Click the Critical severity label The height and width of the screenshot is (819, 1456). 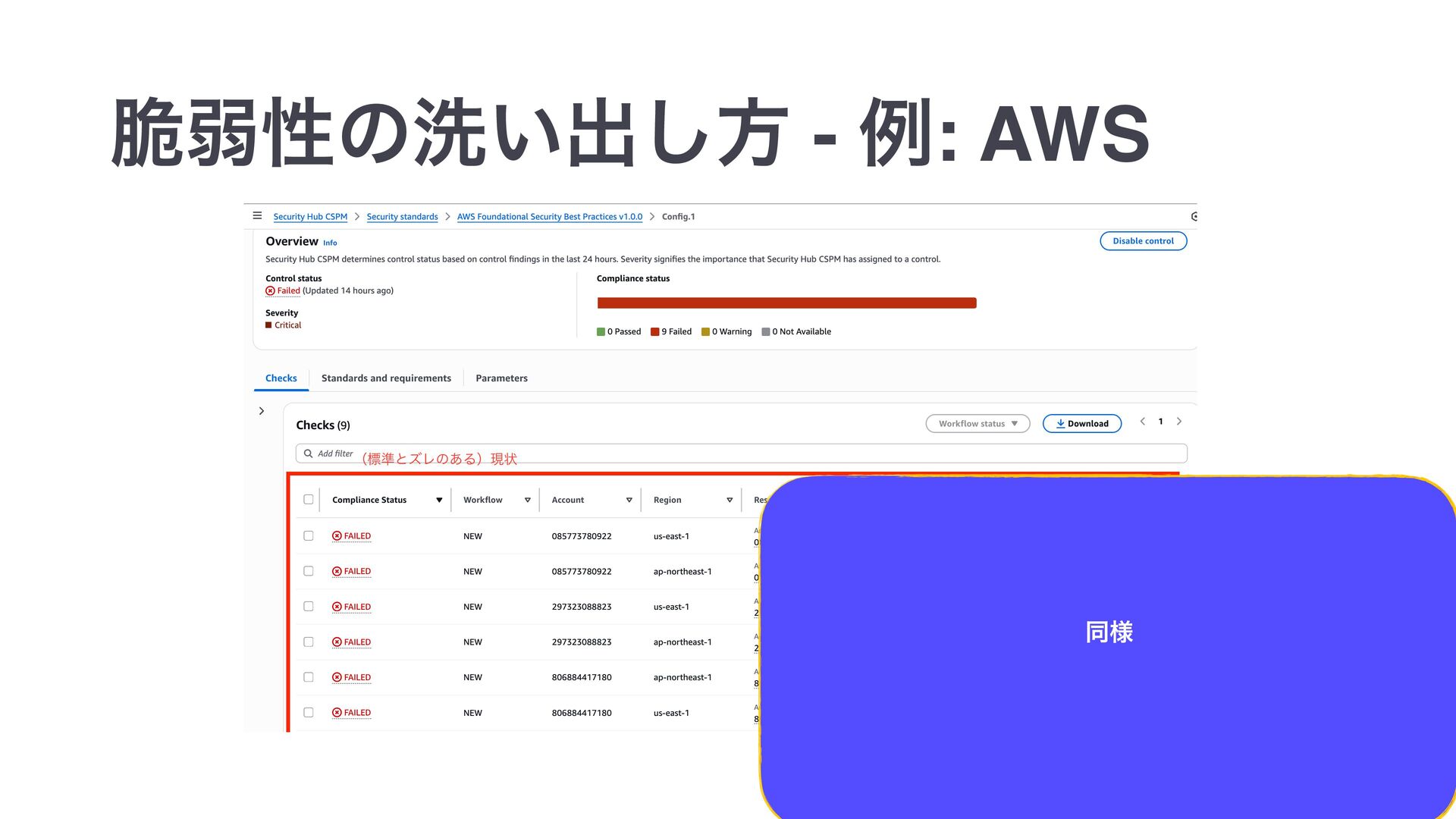287,325
